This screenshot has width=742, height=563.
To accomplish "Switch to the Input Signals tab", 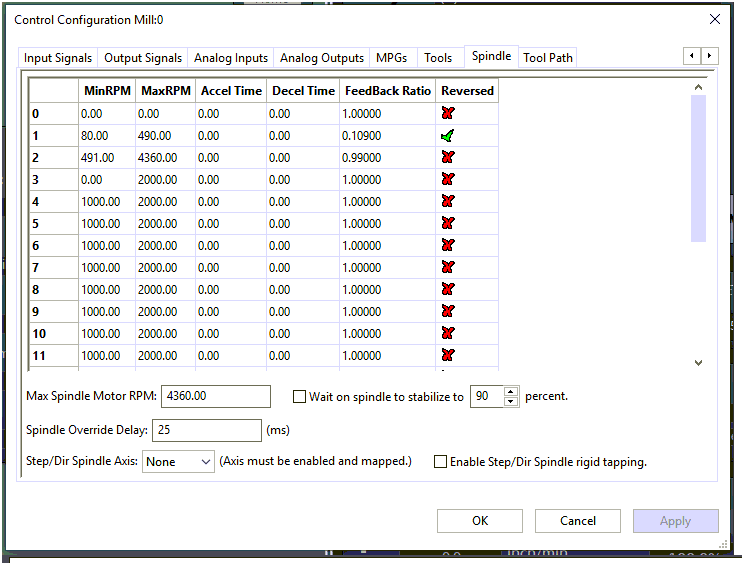I will coord(57,58).
